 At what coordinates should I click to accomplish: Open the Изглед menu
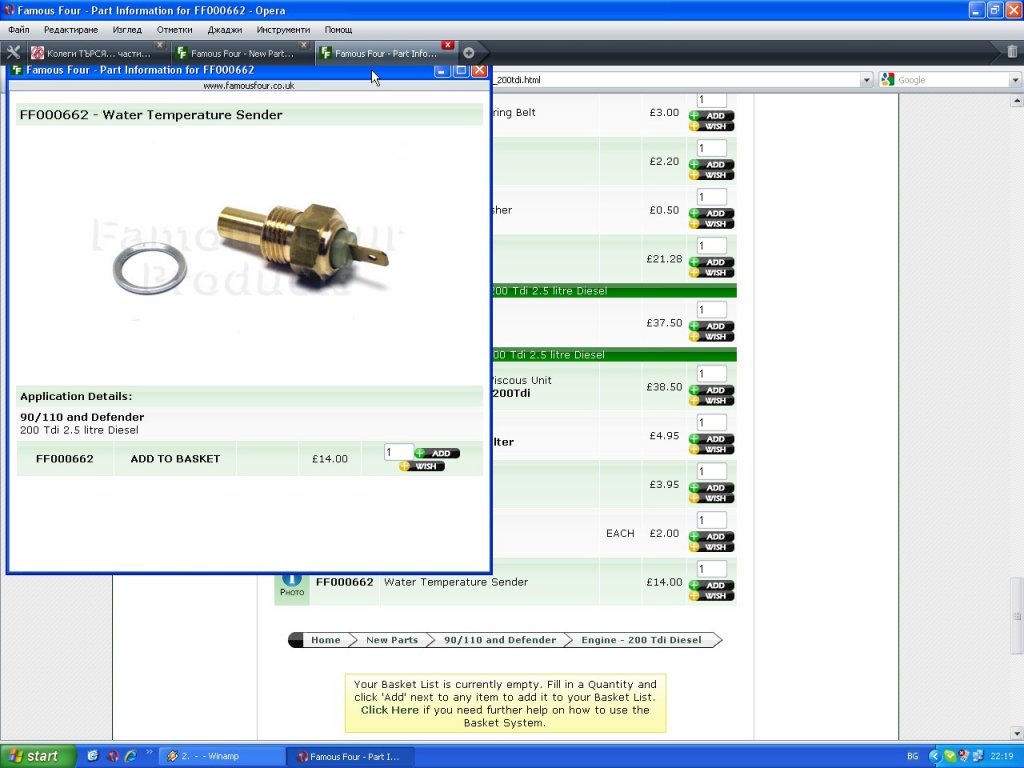pos(127,29)
